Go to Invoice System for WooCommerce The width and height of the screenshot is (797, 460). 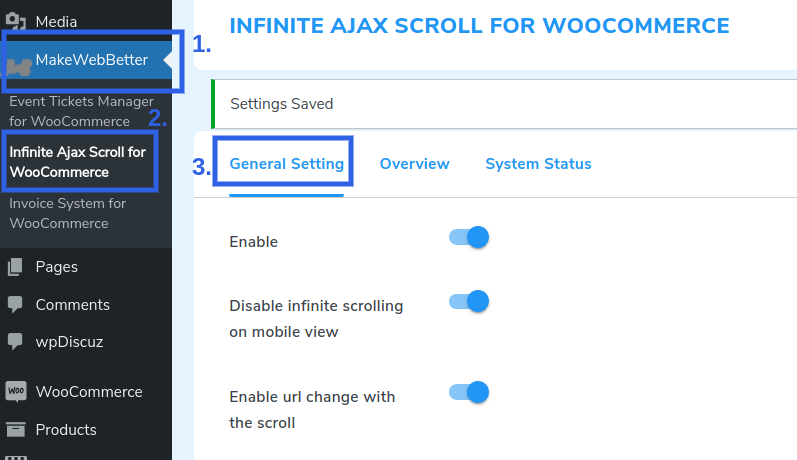tap(68, 213)
